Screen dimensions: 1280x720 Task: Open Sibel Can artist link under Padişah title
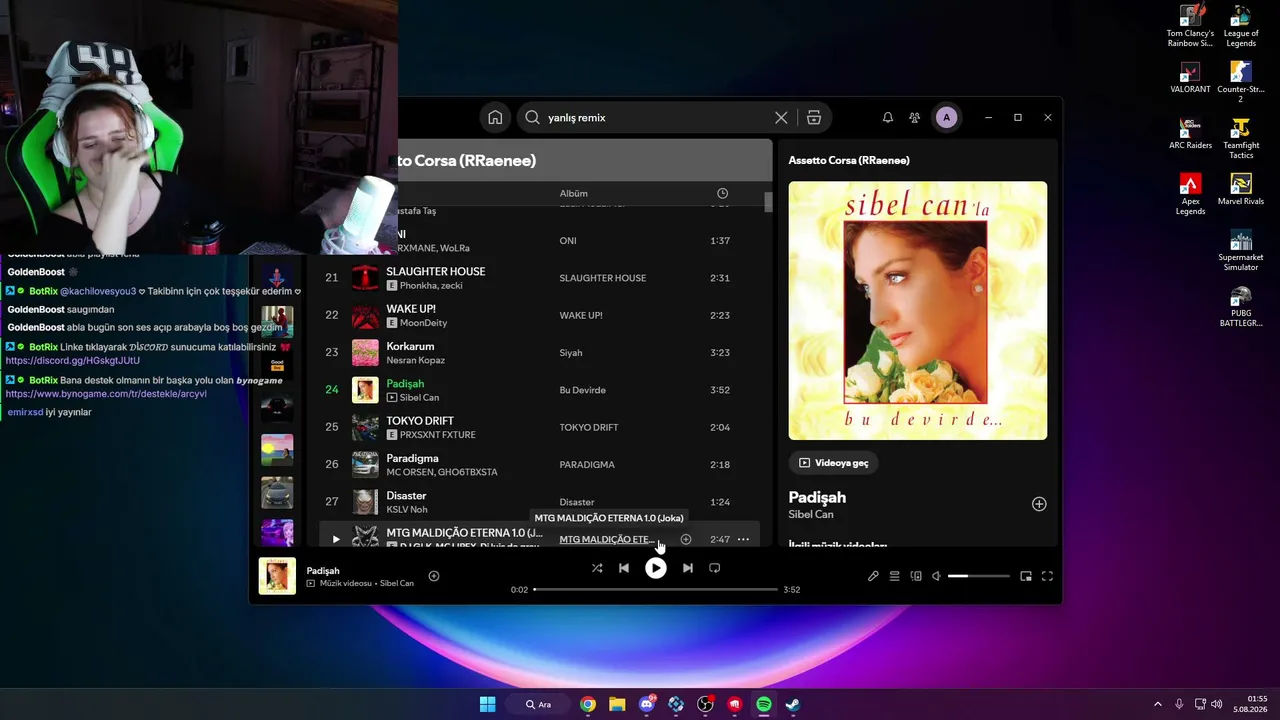811,514
